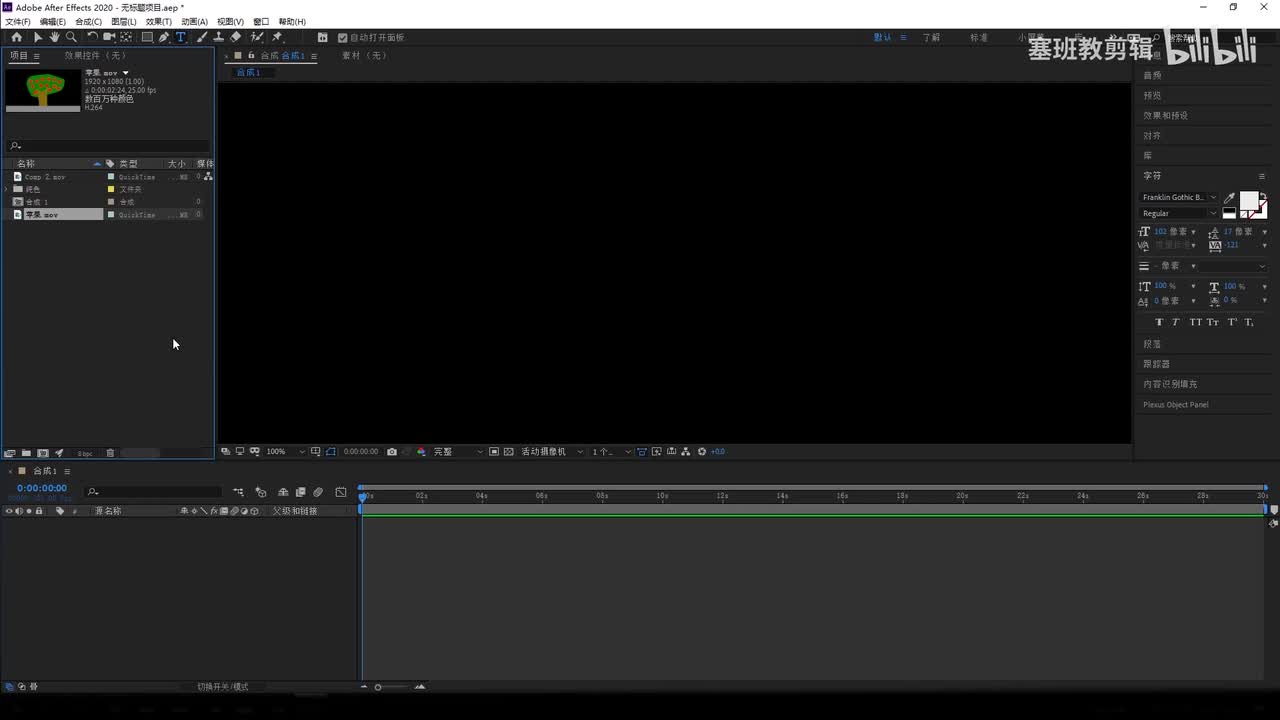This screenshot has height=720, width=1280.
Task: Toggle Faux Italic in Character panel
Action: pyautogui.click(x=1176, y=322)
